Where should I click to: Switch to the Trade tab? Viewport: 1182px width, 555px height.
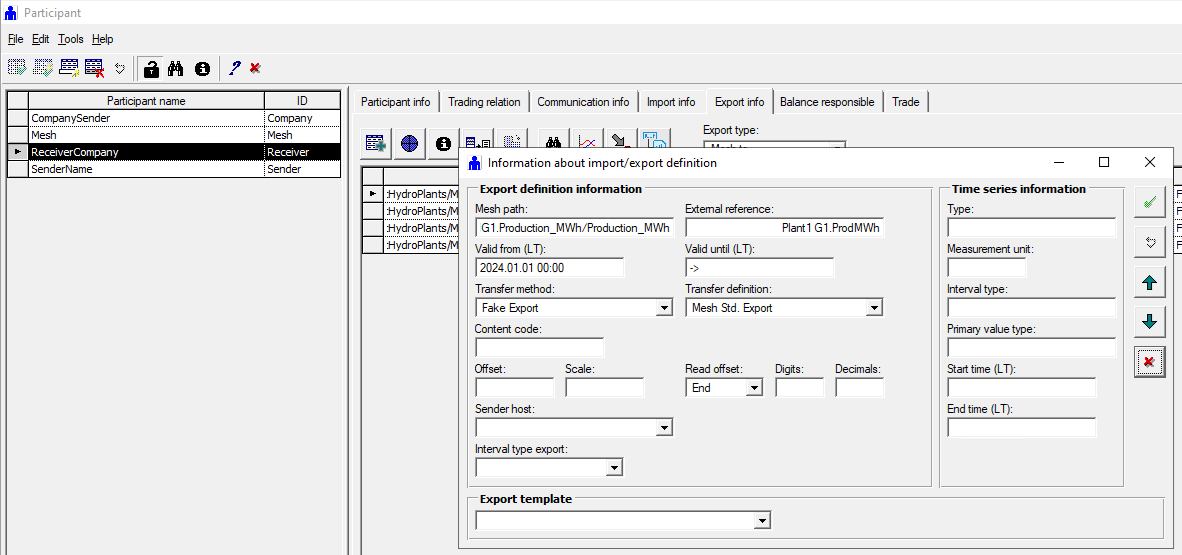(x=906, y=102)
